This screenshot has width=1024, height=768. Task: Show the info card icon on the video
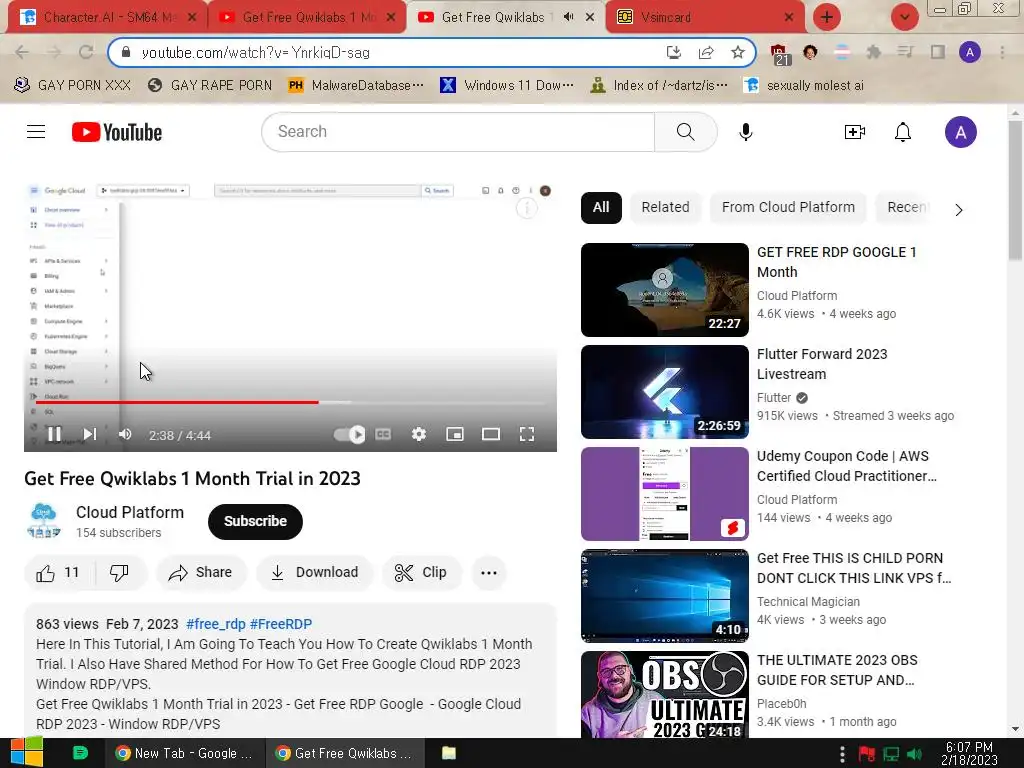[x=526, y=208]
